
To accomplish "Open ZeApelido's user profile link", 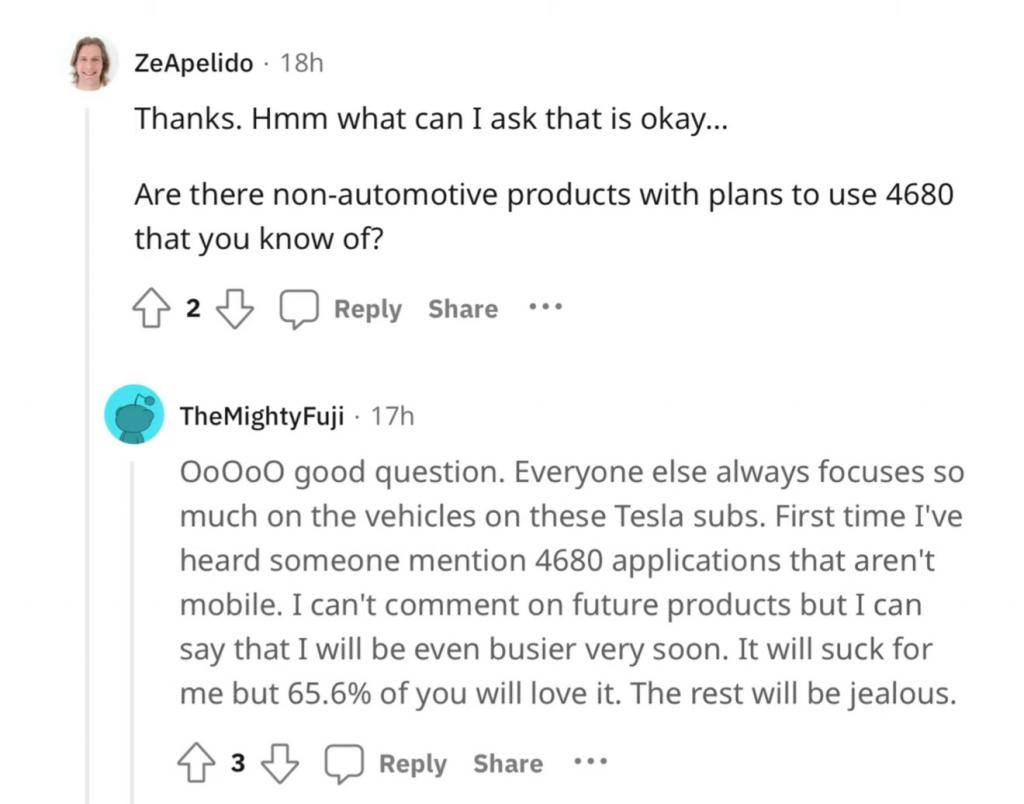I will point(193,63).
